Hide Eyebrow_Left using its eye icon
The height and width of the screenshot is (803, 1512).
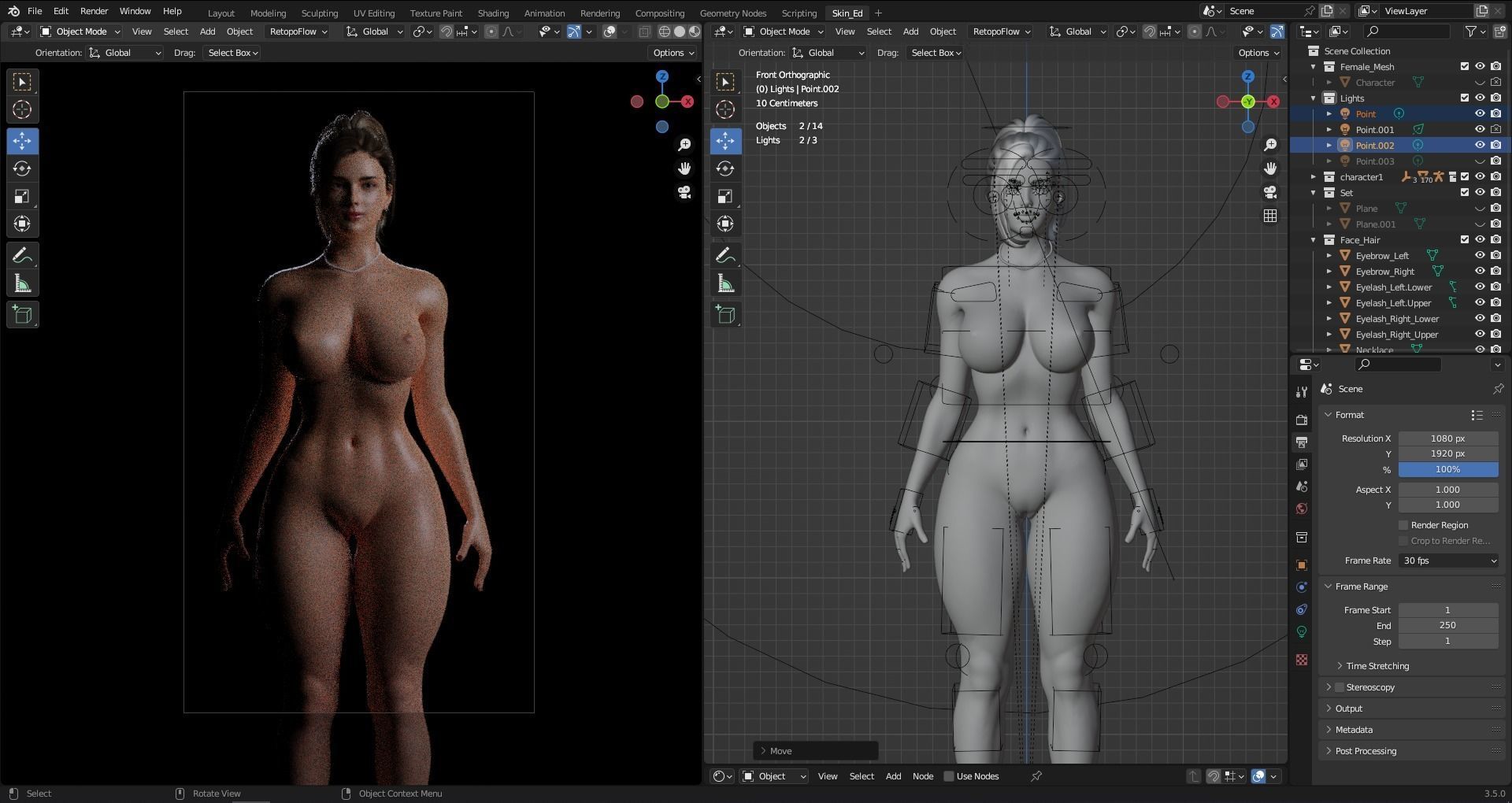tap(1480, 256)
